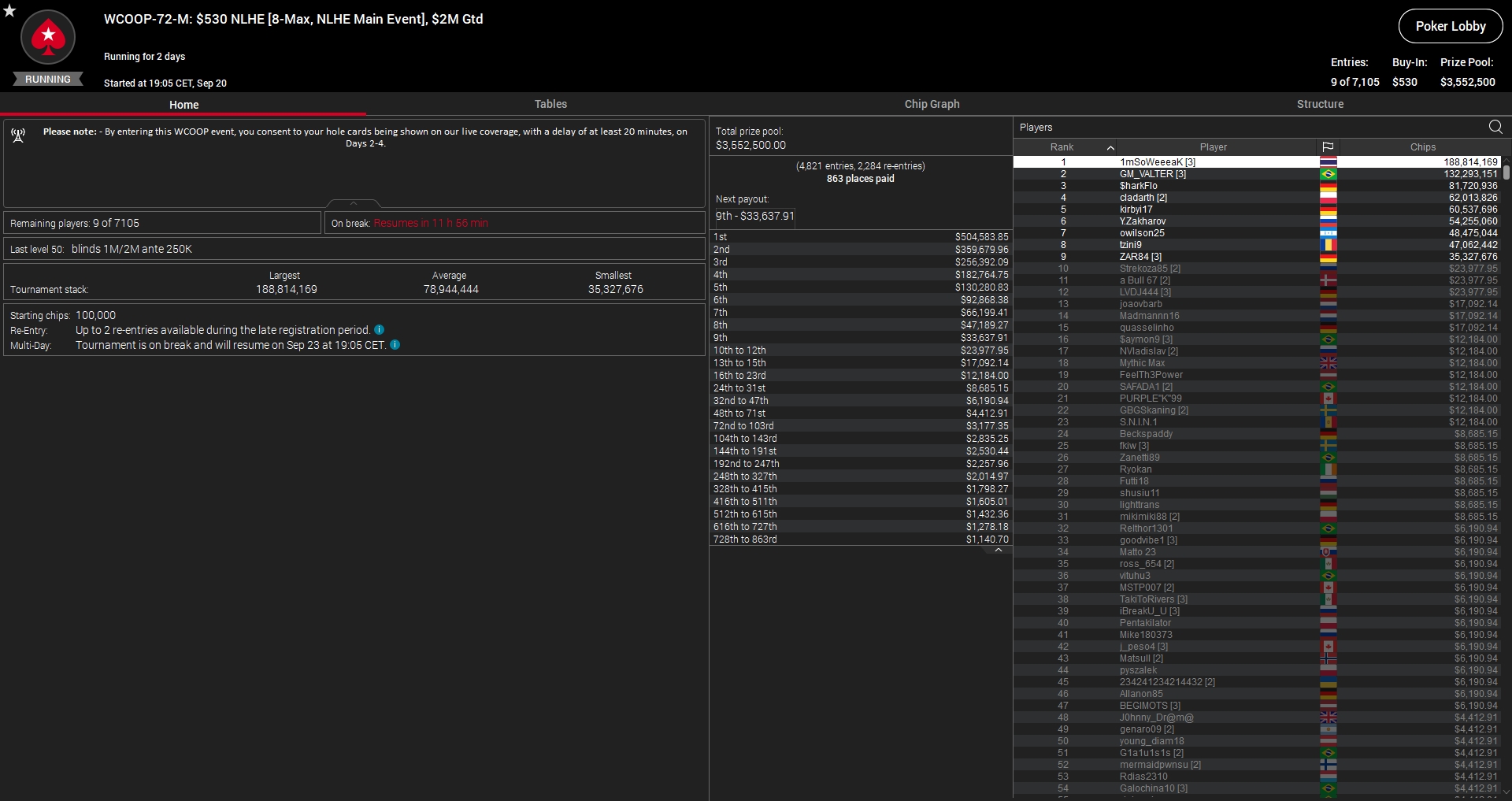Screen dimensions: 1512x801
Task: Click the players list scrollbar thumb
Action: [1506, 172]
